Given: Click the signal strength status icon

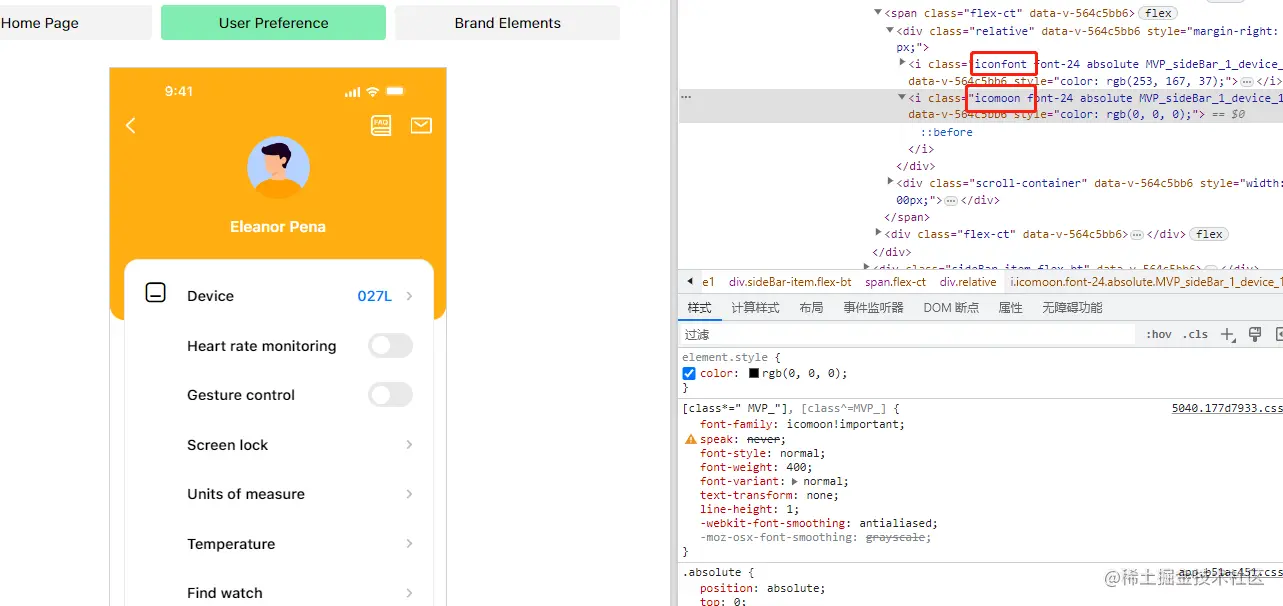Looking at the screenshot, I should coord(352,92).
